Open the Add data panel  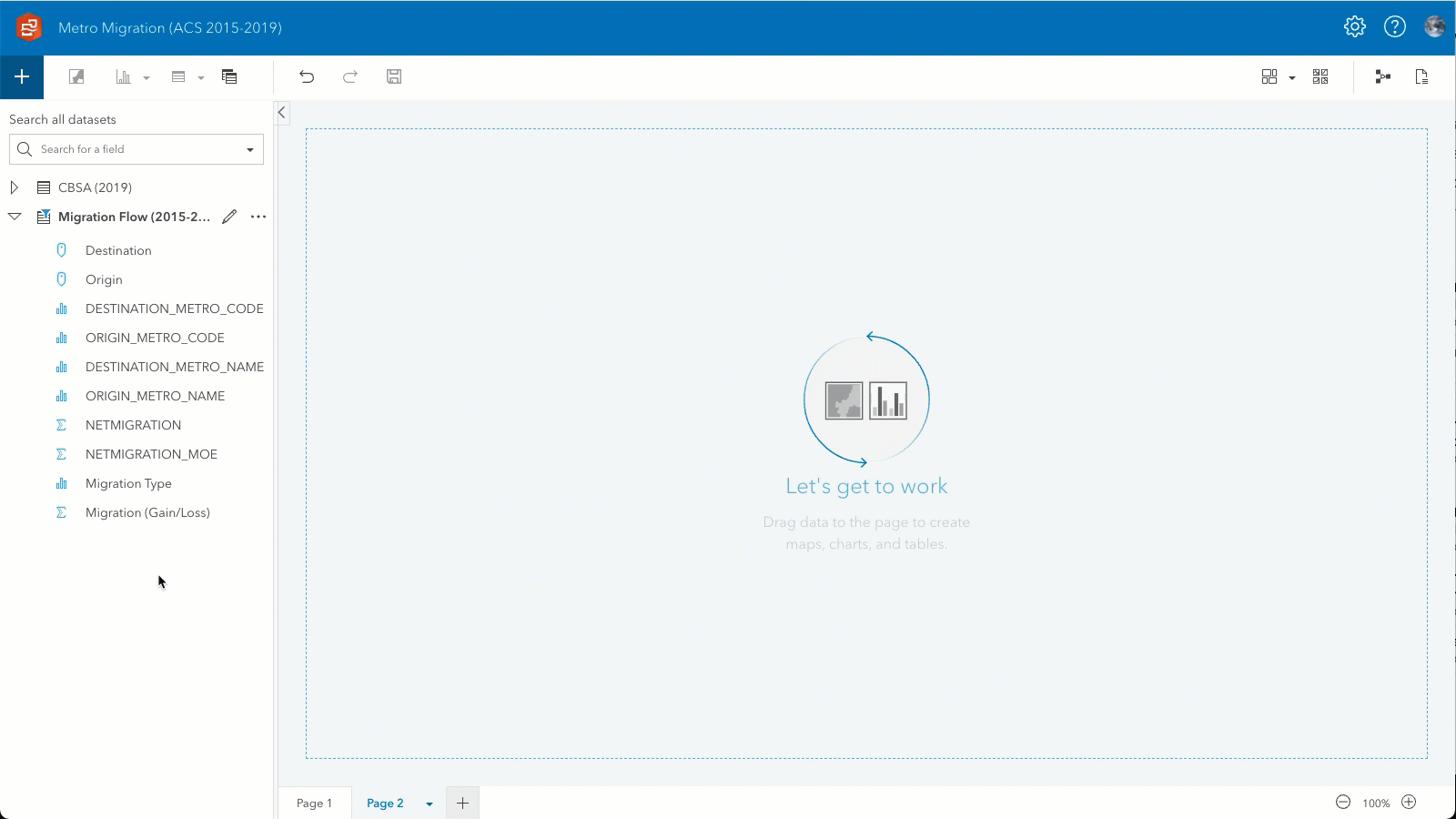(22, 76)
